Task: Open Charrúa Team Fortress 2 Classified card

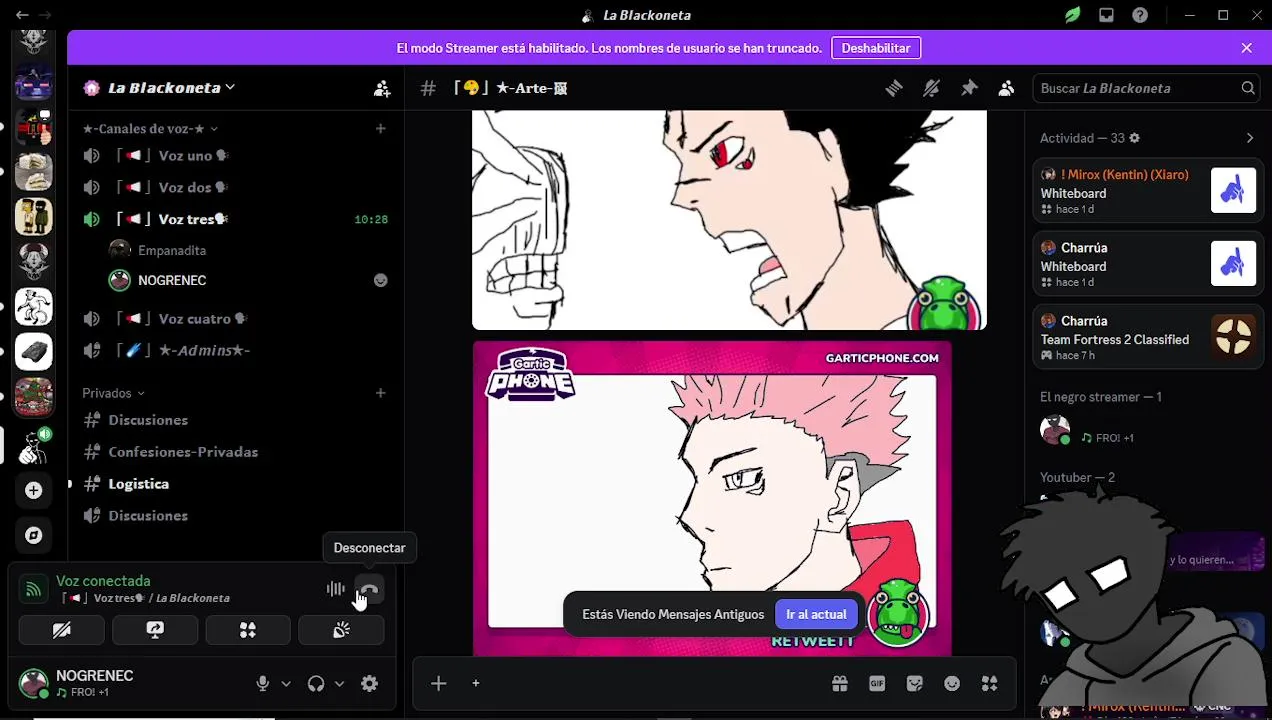Action: click(x=1147, y=337)
